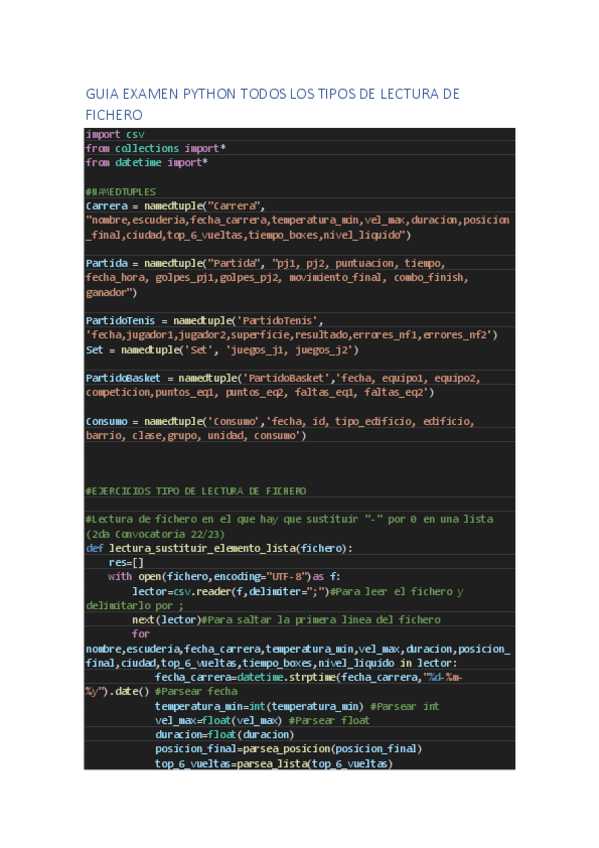Click the 'posicion_final=parsea_posicion(posicion_final)' line
Screen dimensions: 599x848
[288, 748]
